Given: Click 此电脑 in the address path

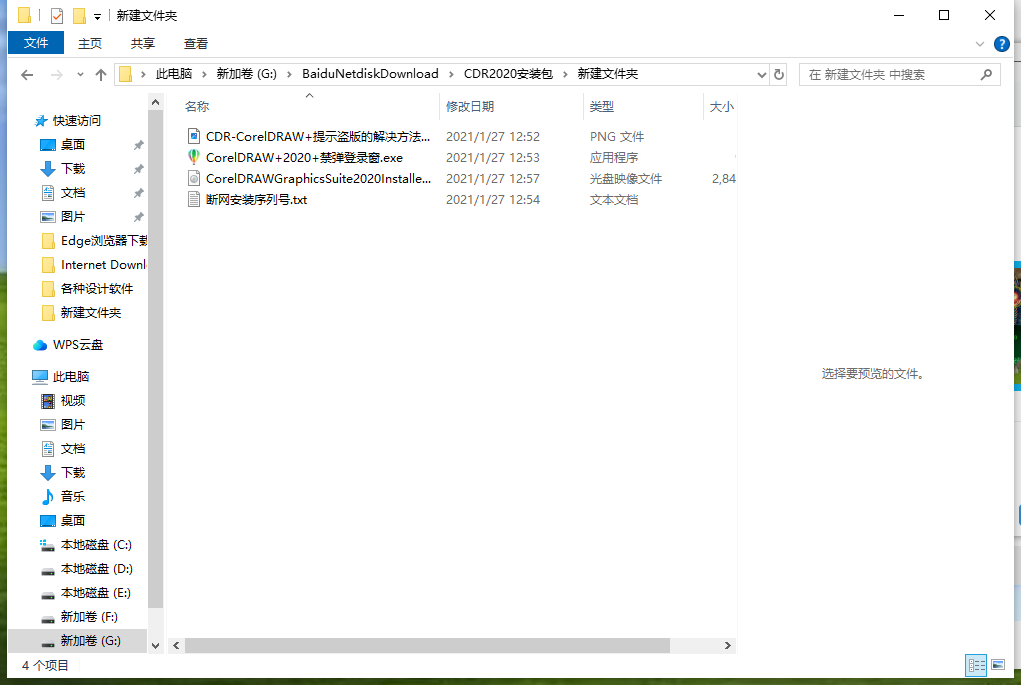Looking at the screenshot, I should pos(174,74).
